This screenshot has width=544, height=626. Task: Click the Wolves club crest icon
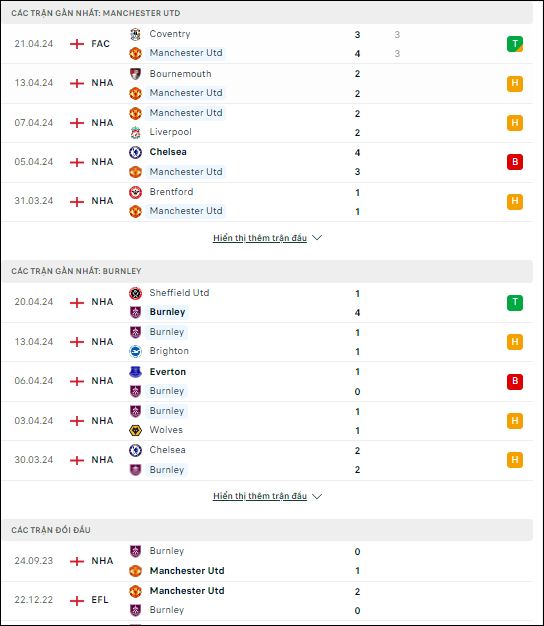pyautogui.click(x=135, y=430)
